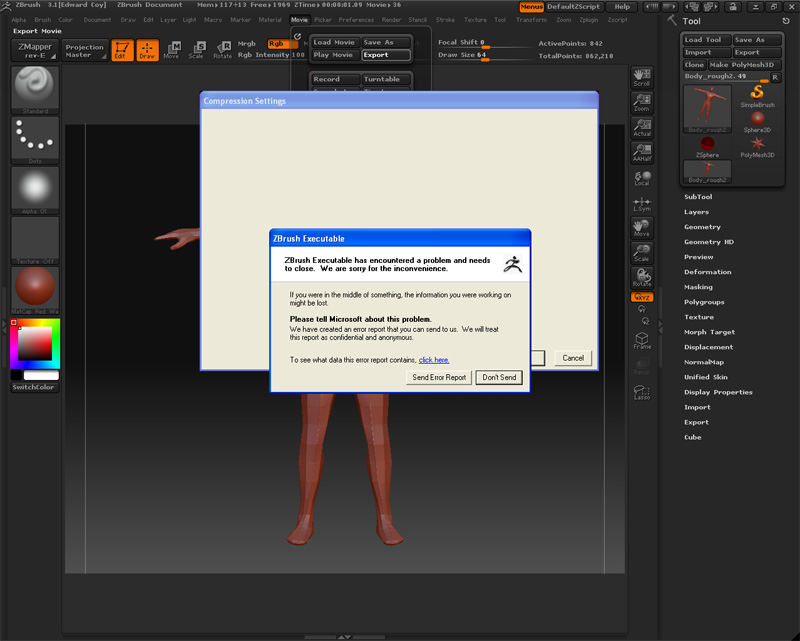The height and width of the screenshot is (641, 800).
Task: Click the ZBrush logo in the error dialog
Action: pyautogui.click(x=513, y=264)
